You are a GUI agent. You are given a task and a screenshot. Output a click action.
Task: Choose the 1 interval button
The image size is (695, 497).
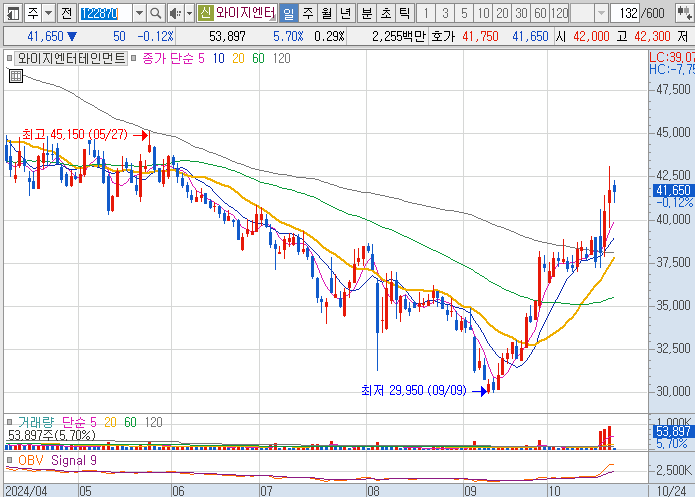coord(426,13)
